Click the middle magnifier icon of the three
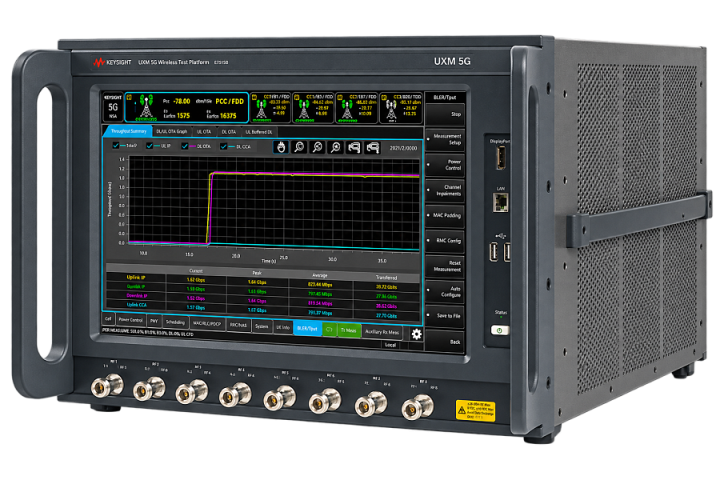The width and height of the screenshot is (720, 480). [x=317, y=147]
